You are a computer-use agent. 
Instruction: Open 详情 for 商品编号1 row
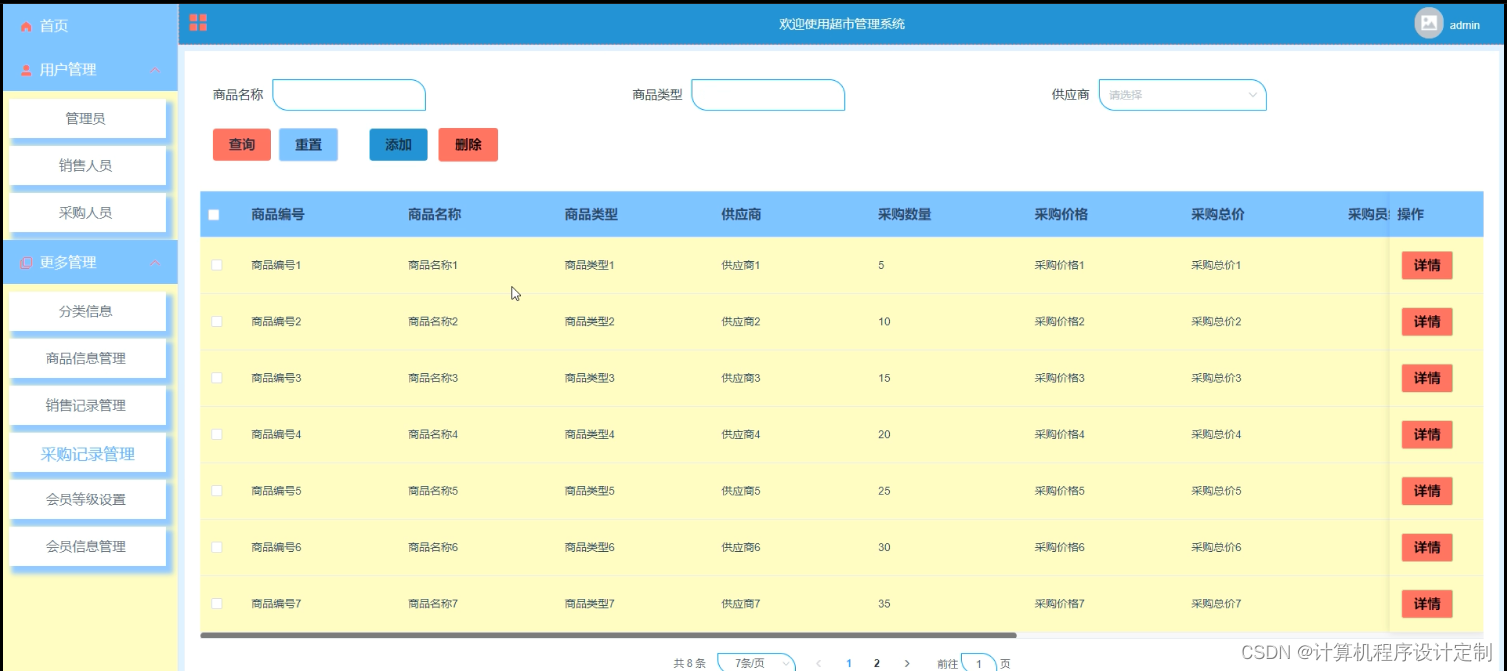(1427, 265)
